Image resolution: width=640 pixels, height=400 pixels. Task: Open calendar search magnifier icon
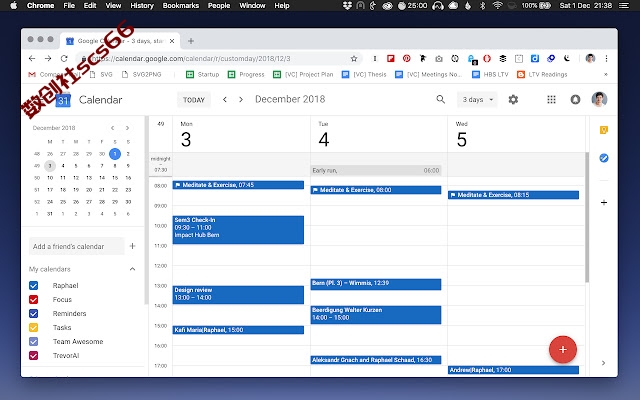coord(440,99)
